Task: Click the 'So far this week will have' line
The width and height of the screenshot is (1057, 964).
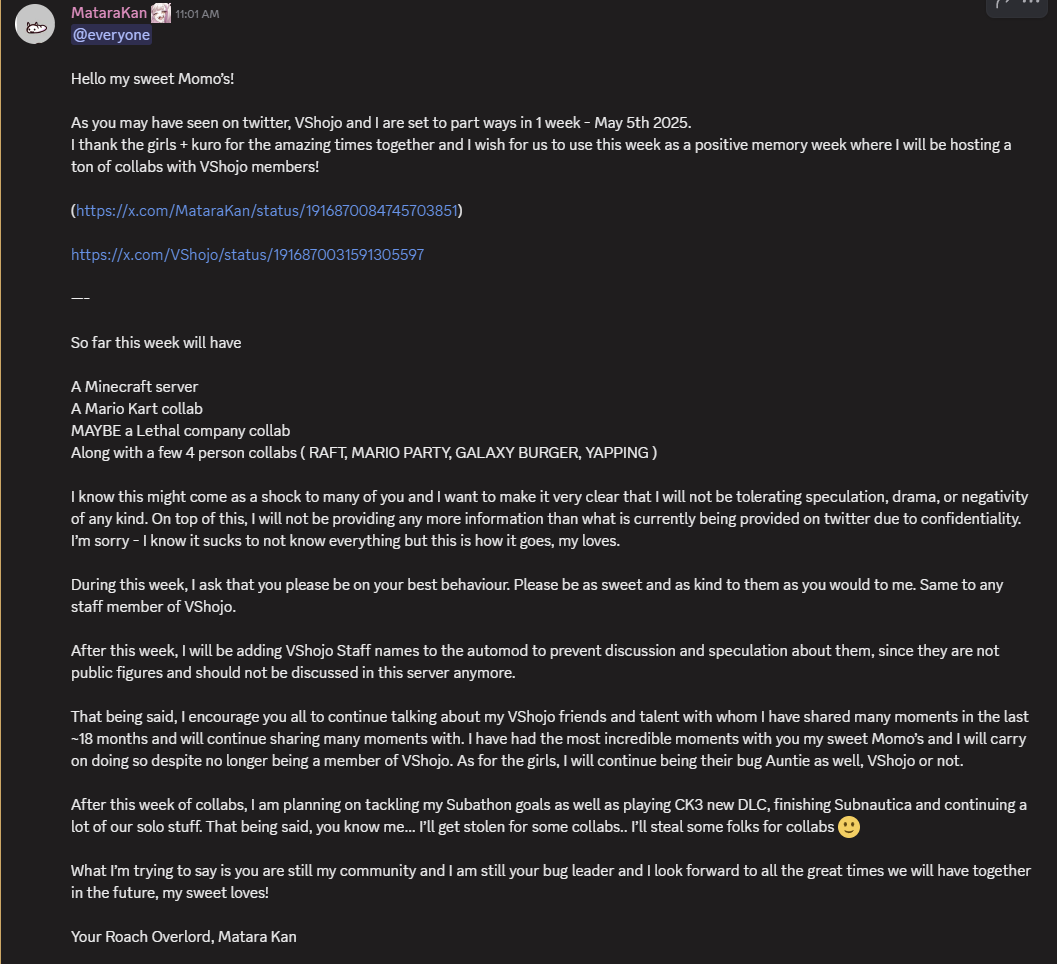Action: pos(156,342)
